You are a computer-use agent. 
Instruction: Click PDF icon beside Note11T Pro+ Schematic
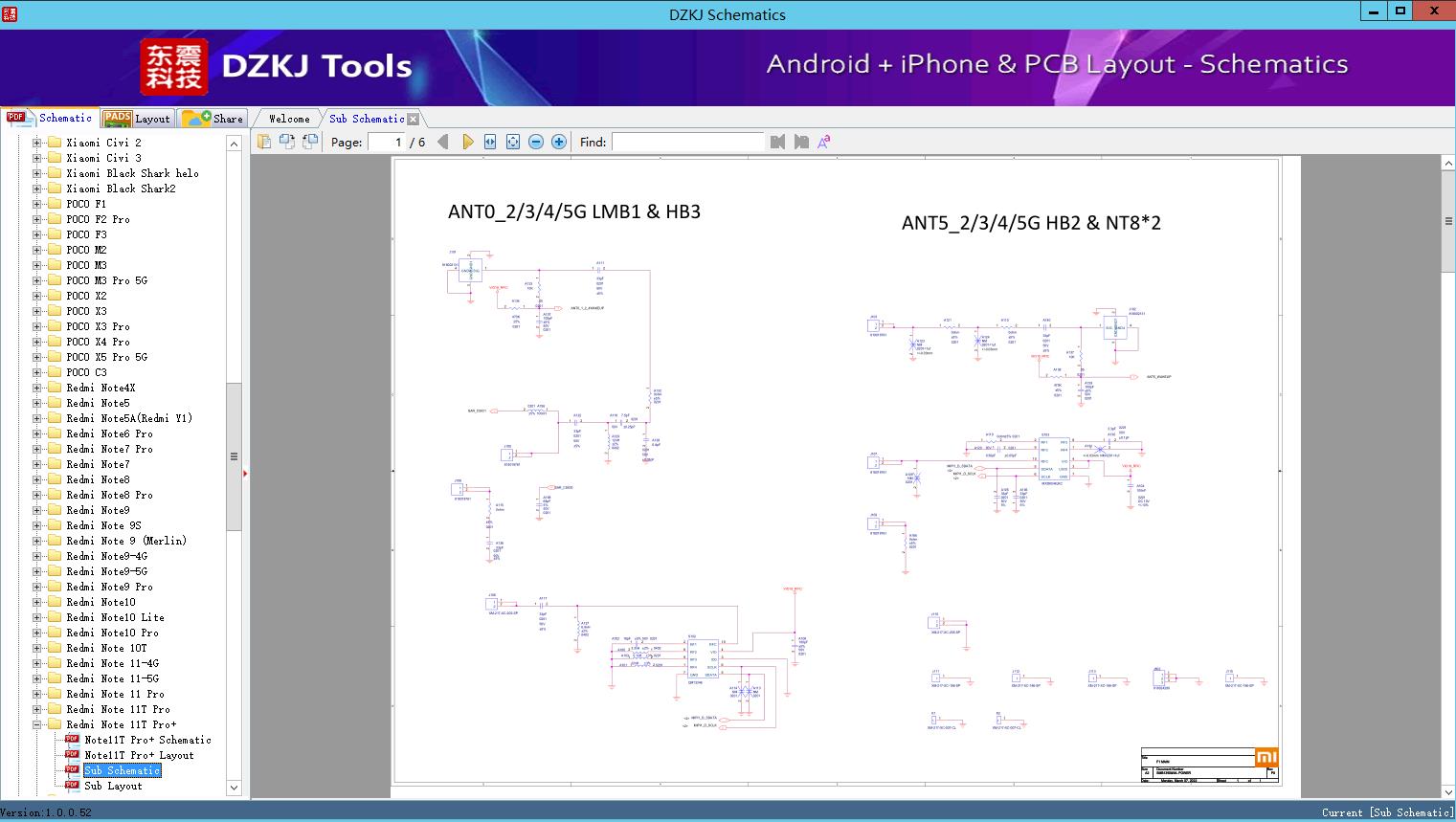click(73, 740)
